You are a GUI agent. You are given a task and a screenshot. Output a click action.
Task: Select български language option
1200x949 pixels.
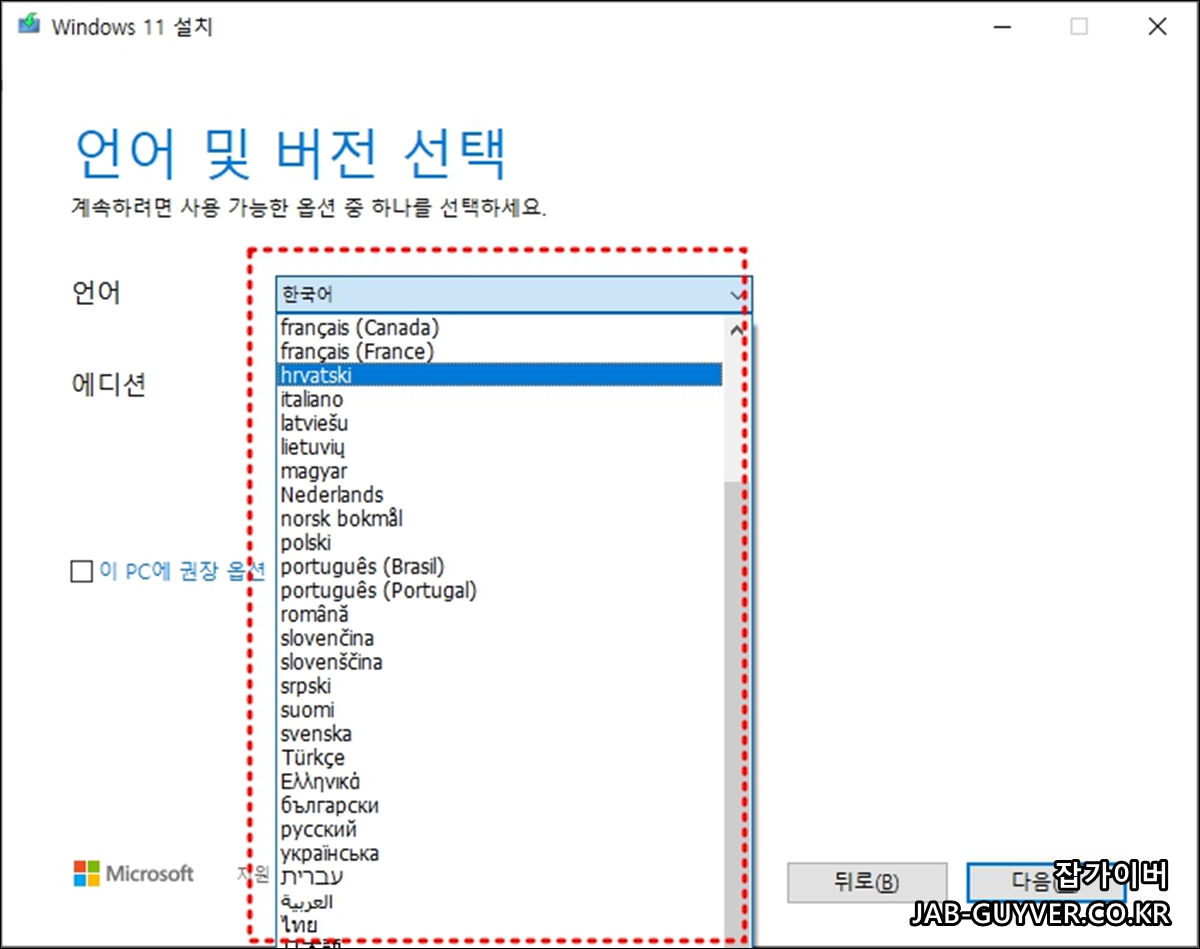500,806
